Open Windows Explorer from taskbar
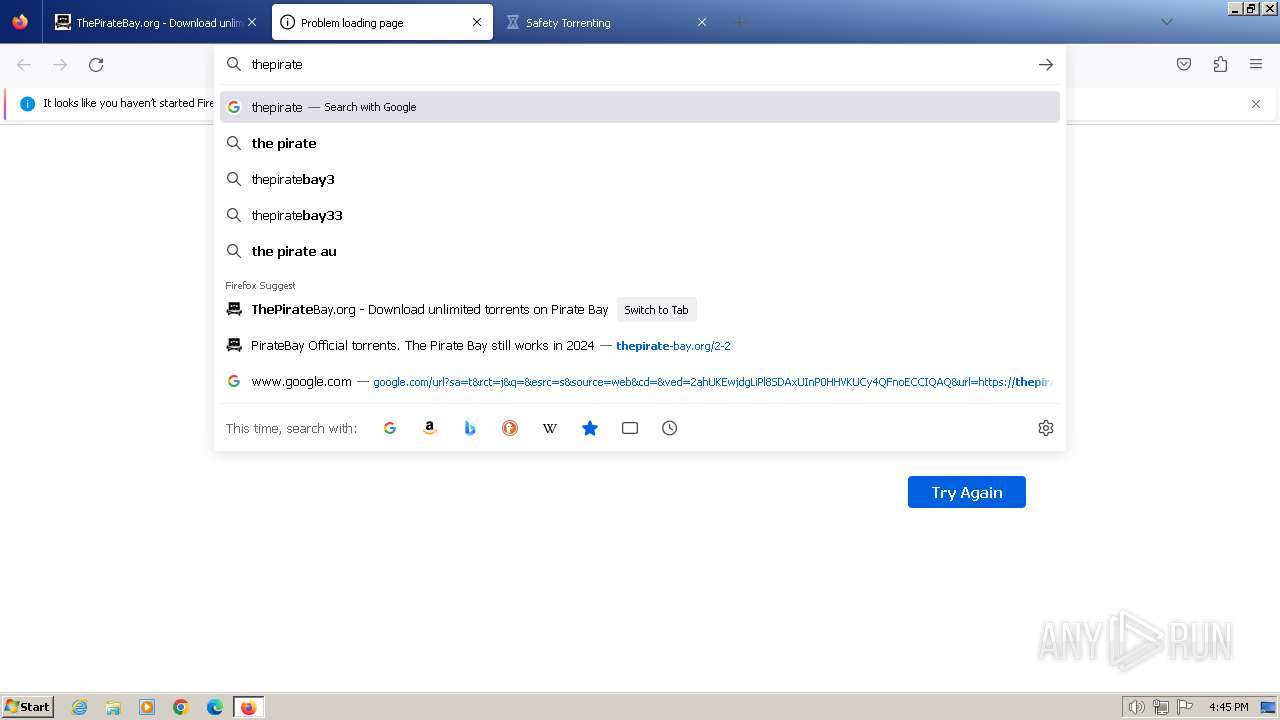Viewport: 1280px width, 720px height. (x=113, y=707)
